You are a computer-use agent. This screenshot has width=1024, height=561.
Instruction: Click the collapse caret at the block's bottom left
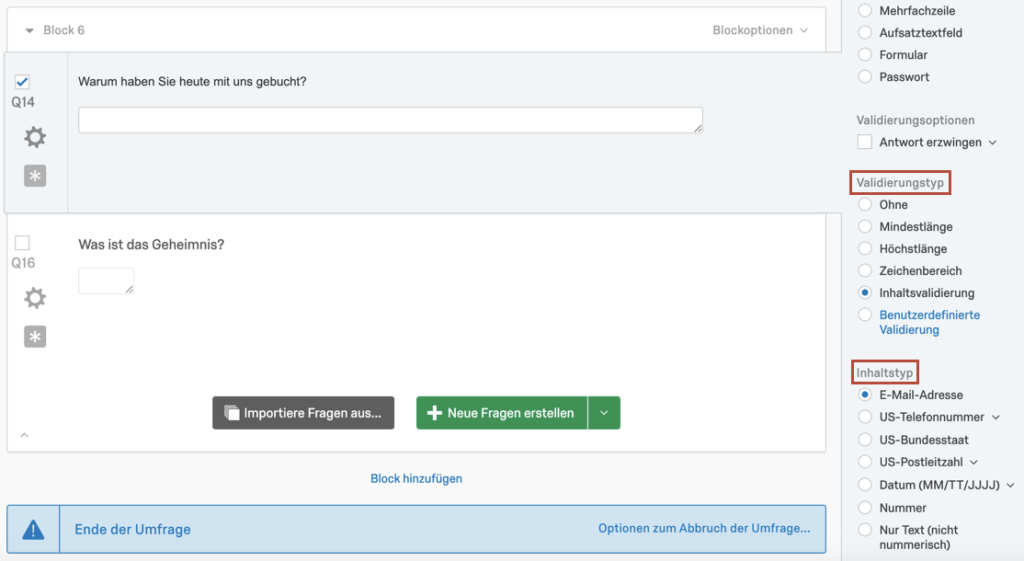coord(24,435)
